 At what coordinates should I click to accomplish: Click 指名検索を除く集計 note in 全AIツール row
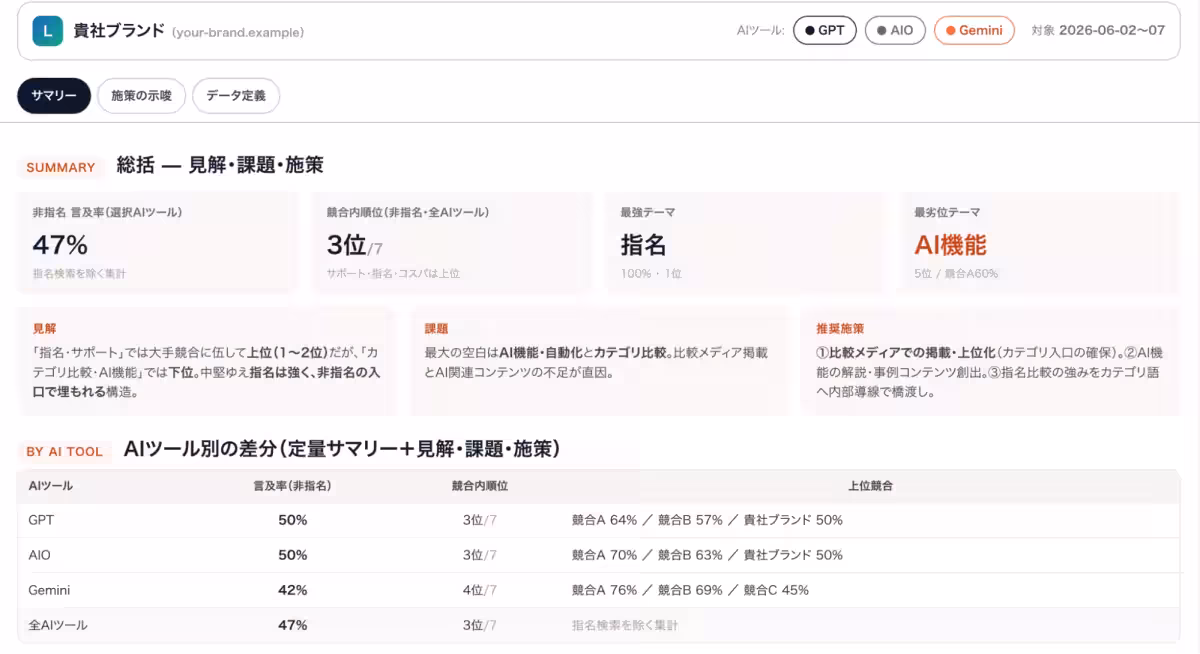624,625
